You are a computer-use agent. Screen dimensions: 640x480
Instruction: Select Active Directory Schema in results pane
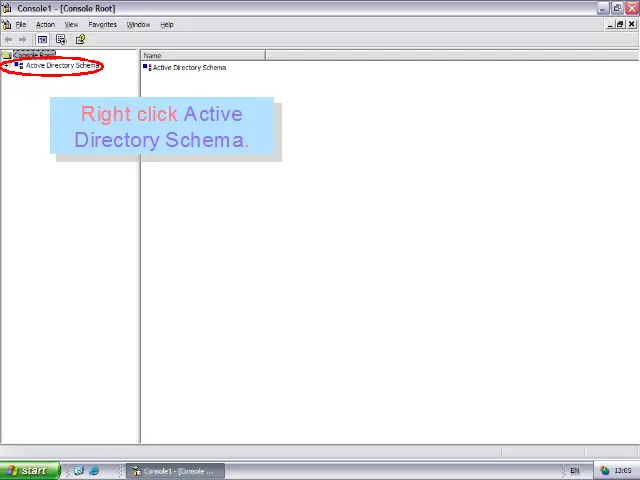188,68
